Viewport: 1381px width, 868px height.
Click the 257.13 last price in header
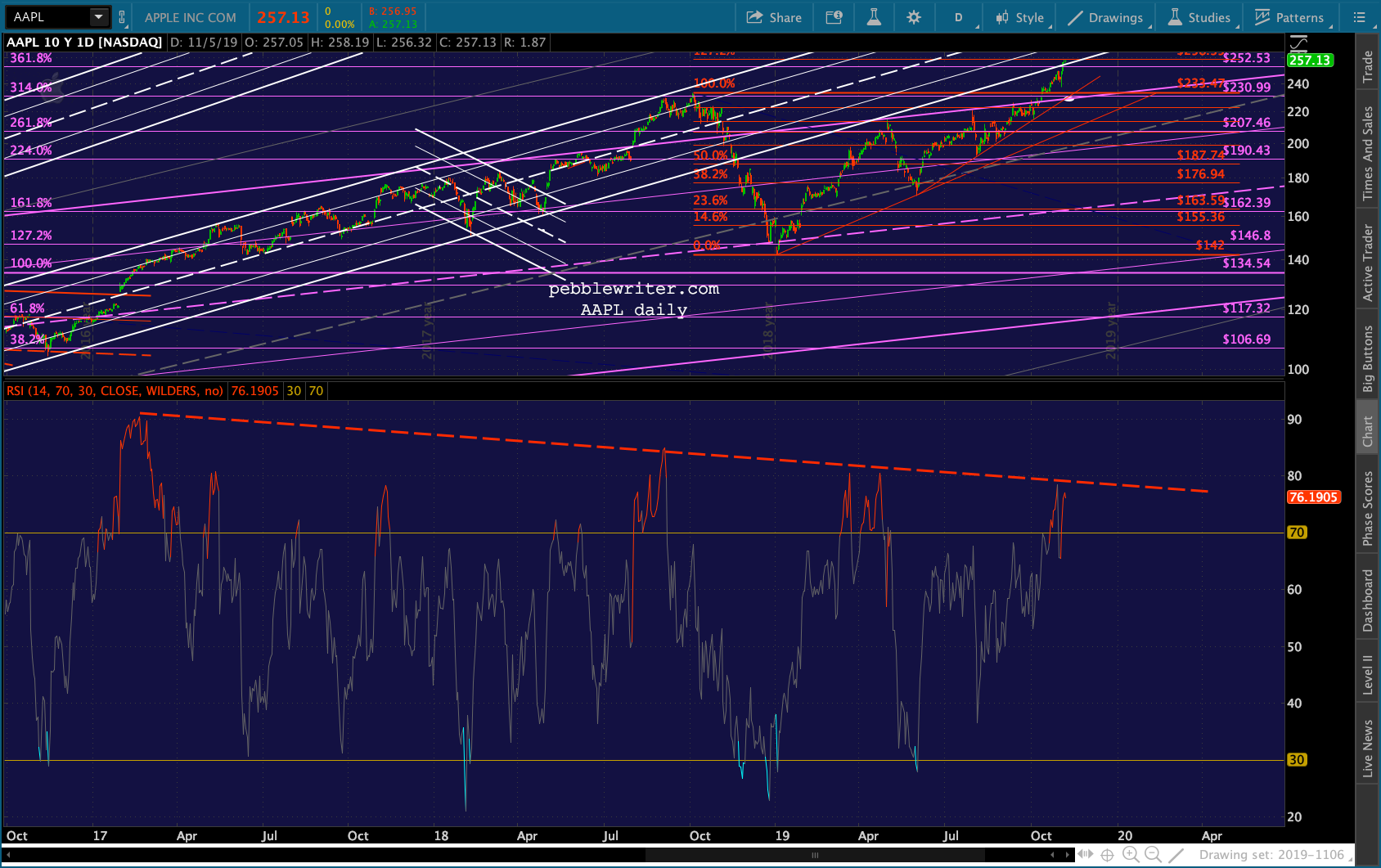(x=283, y=17)
